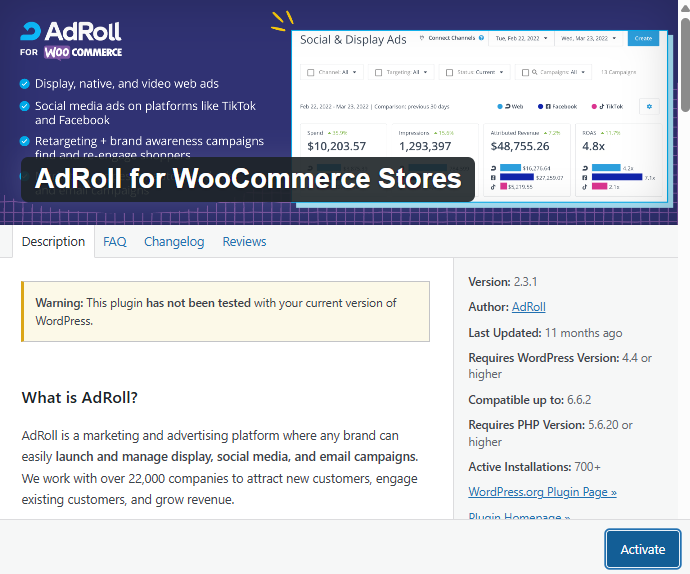Tick the Targeting: All checkbox

point(376,72)
